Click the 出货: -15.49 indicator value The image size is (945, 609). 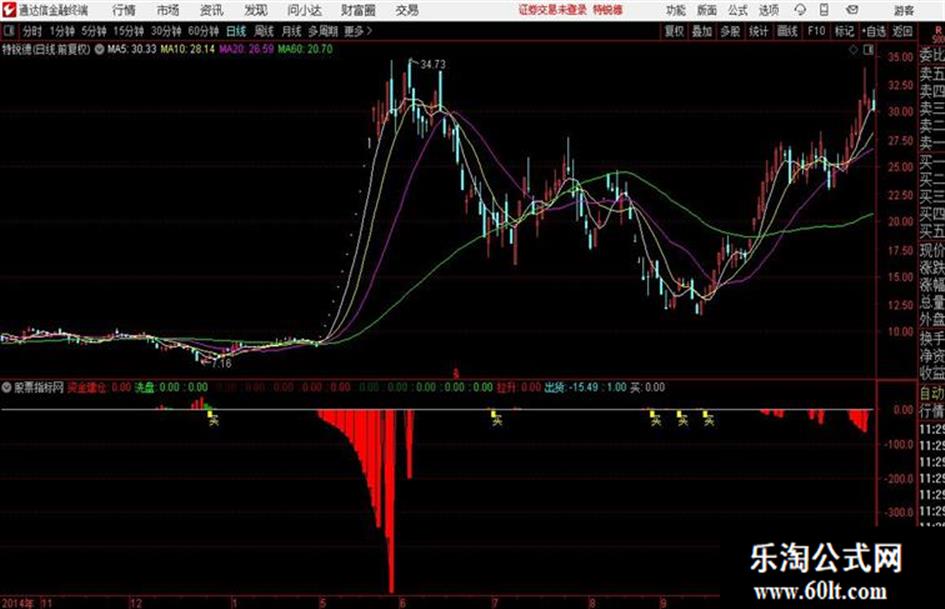point(571,387)
